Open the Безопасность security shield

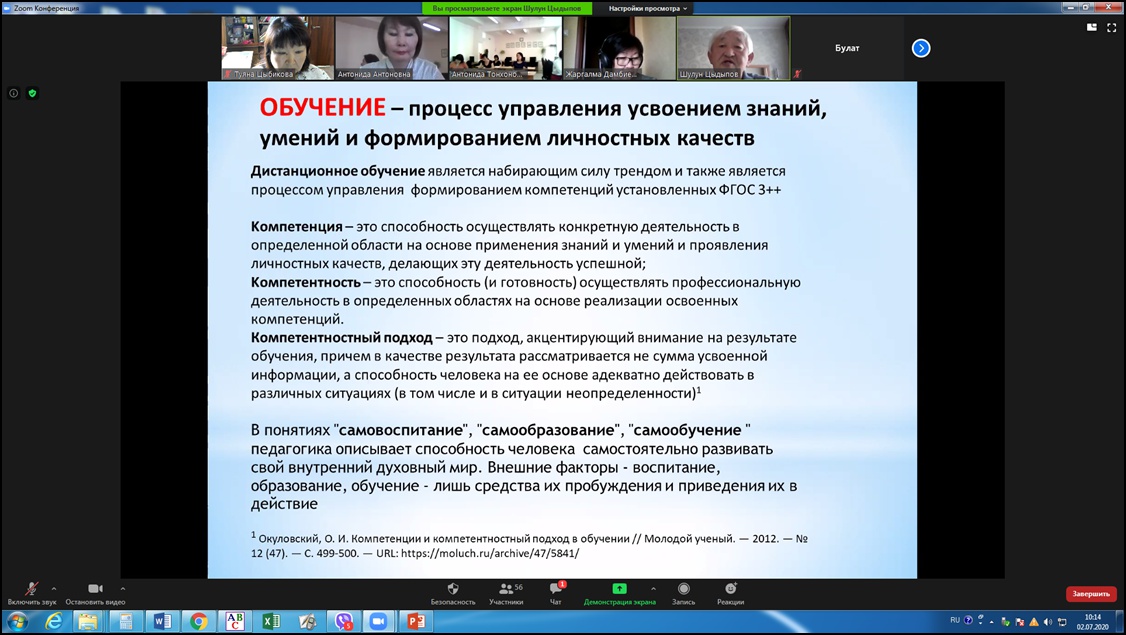tap(453, 590)
